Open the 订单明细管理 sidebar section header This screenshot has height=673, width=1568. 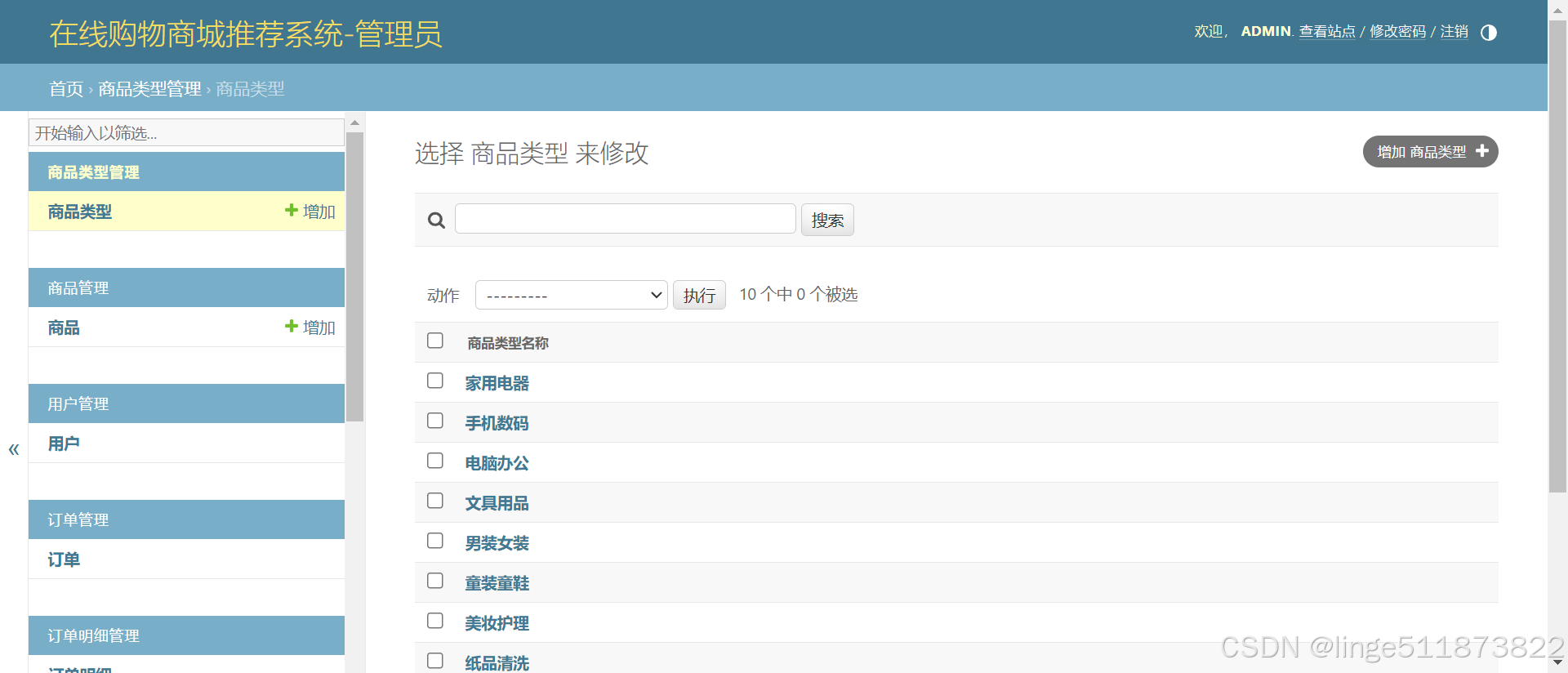tap(93, 636)
